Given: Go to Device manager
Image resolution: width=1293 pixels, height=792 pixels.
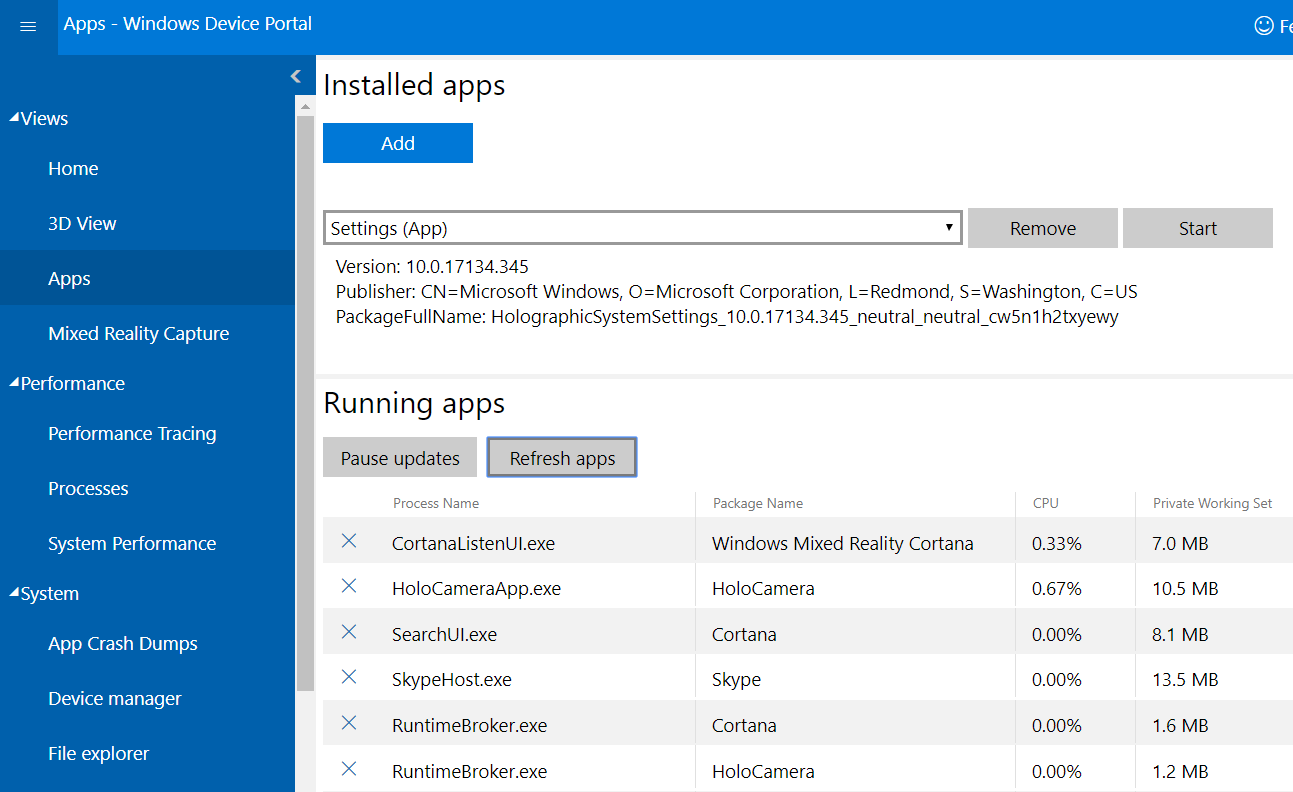Looking at the screenshot, I should coord(115,698).
